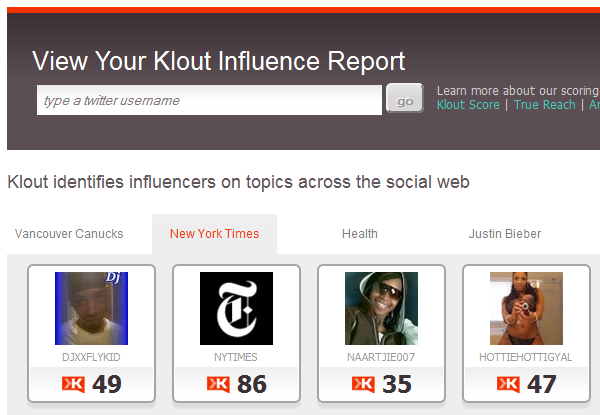Viewport: 600px width, 415px height.
Task: Open the DJXXFLYKID profile picture
Action: click(x=91, y=308)
